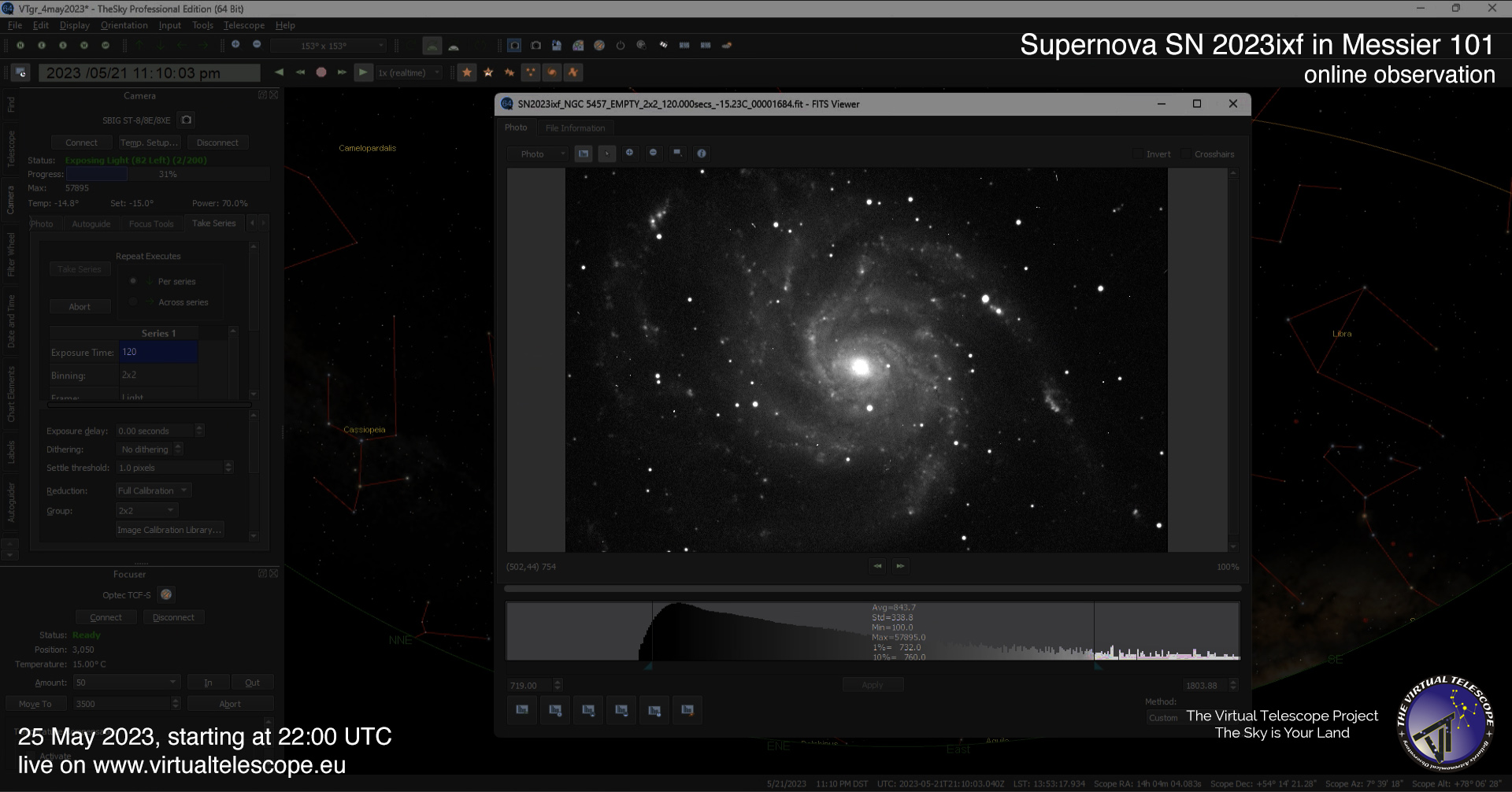Click Apply below the histogram
The image size is (1512, 792).
873,684
